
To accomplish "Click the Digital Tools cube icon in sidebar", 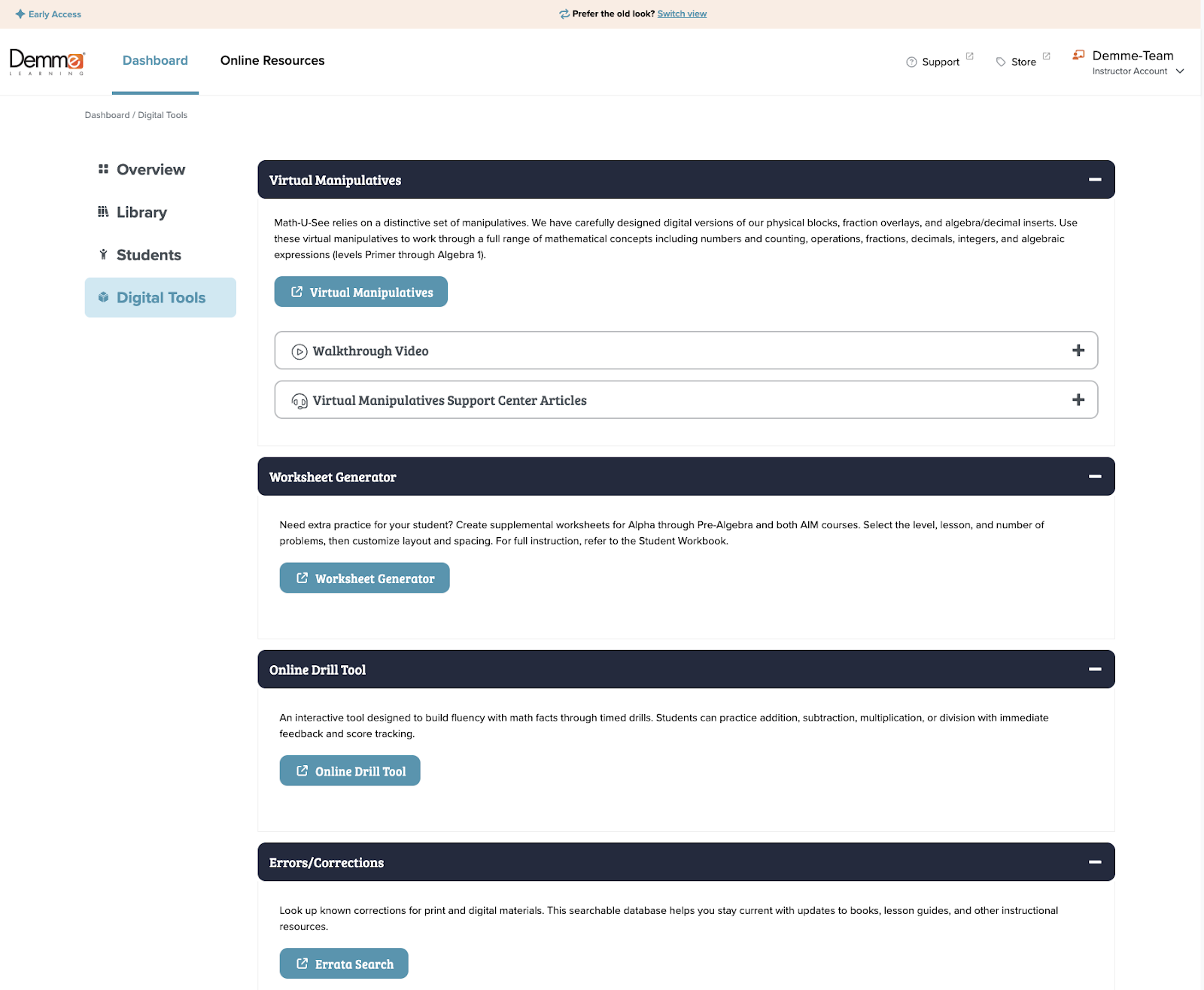I will (103, 298).
